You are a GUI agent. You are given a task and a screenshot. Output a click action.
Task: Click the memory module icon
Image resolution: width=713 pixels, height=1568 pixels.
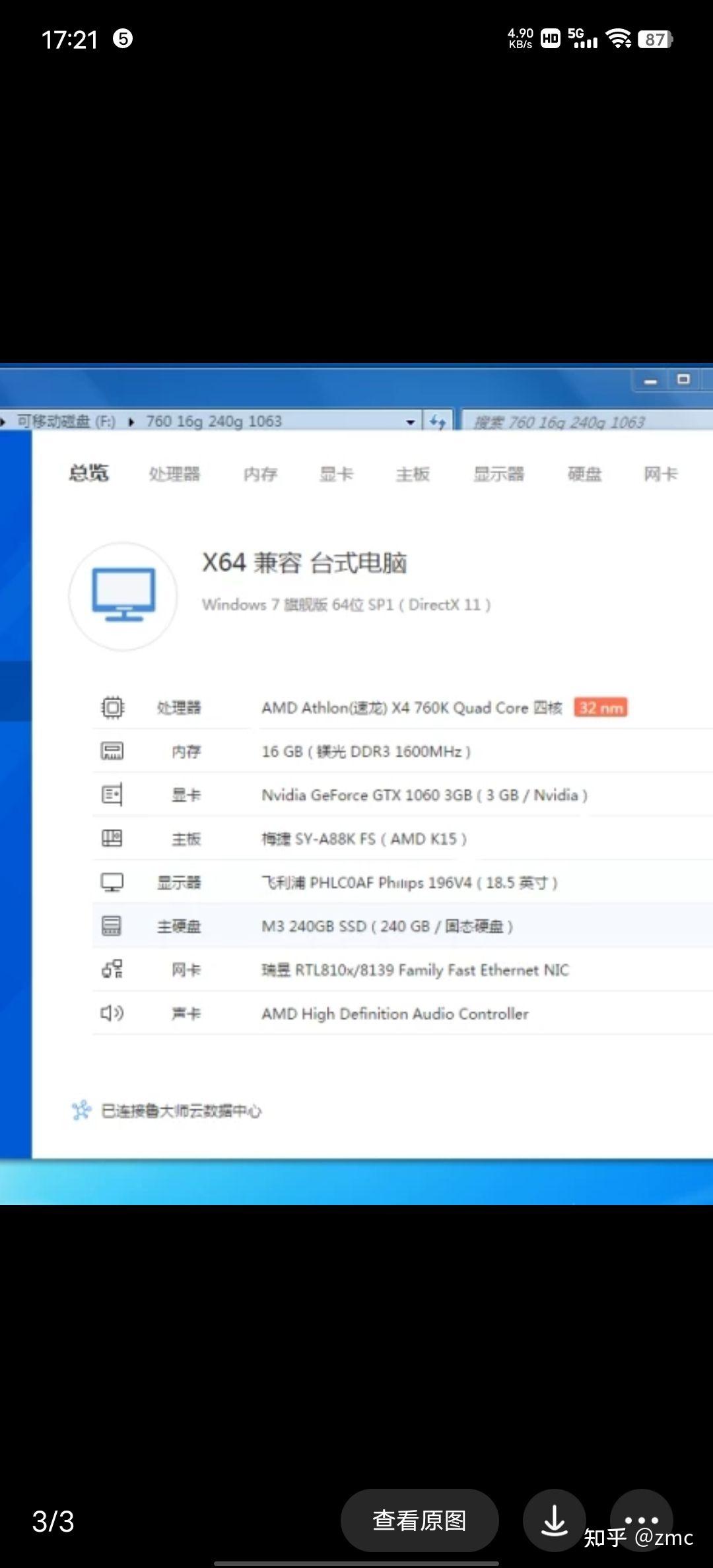tap(112, 751)
